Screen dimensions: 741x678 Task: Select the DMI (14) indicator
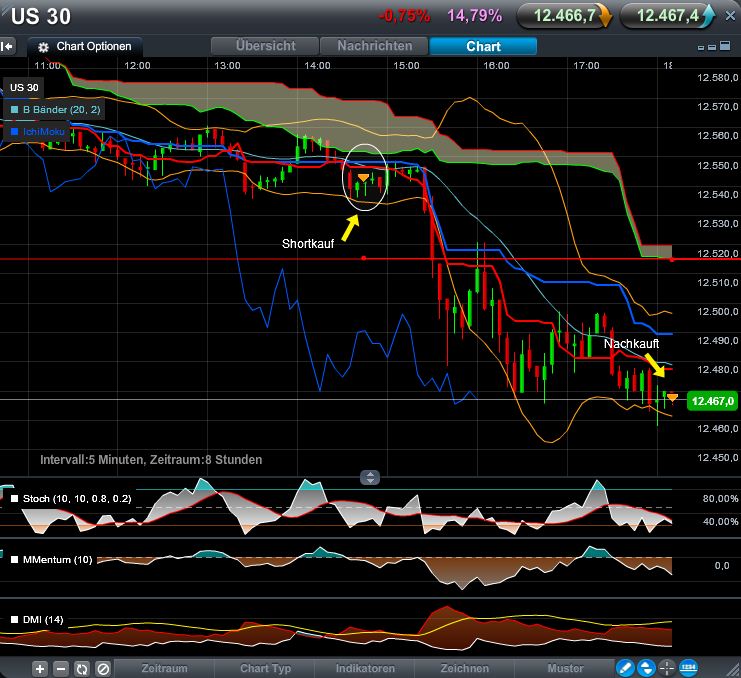tap(37, 619)
